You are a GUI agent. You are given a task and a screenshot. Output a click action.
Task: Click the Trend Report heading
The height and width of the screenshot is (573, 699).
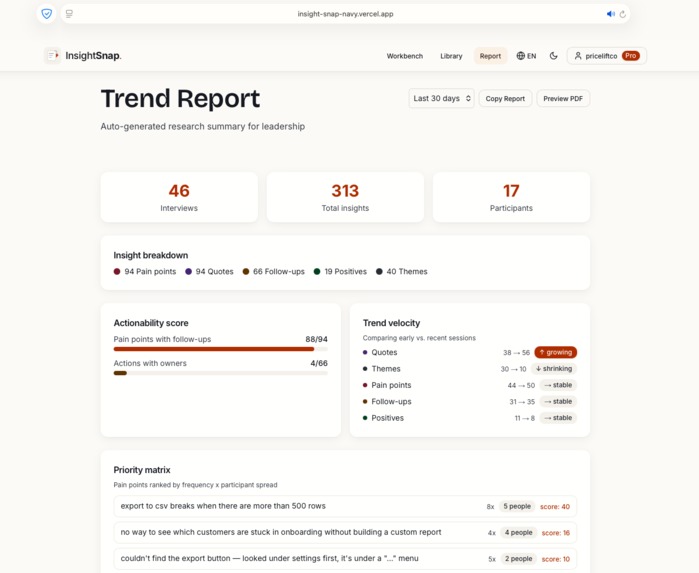[181, 99]
